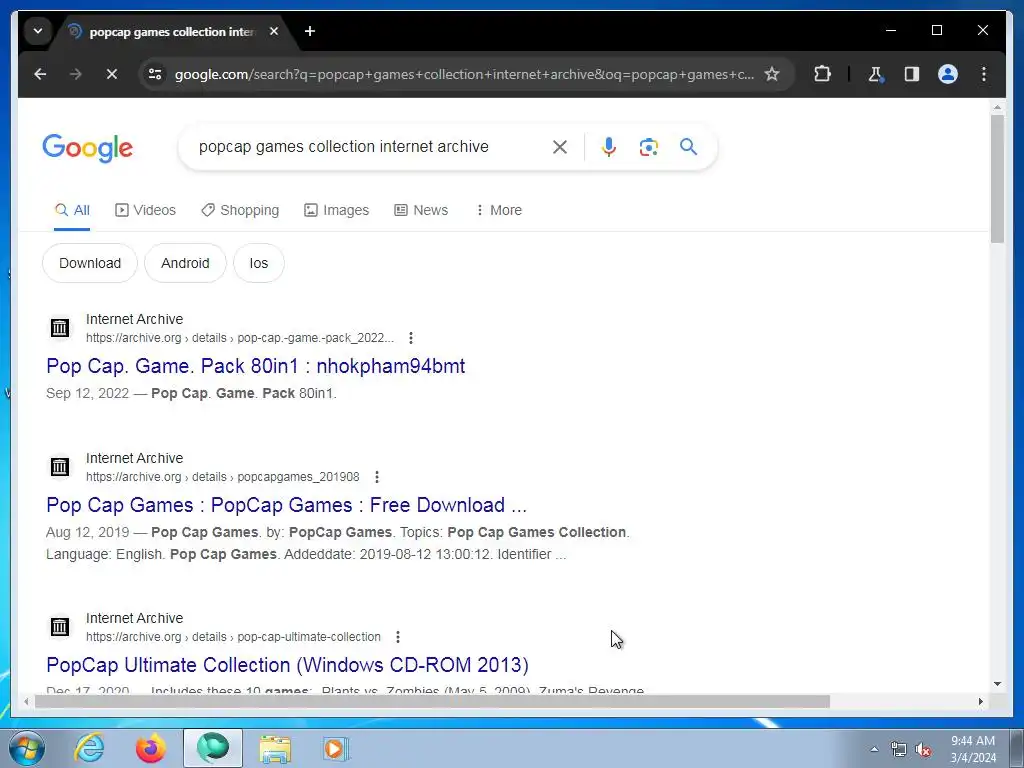The width and height of the screenshot is (1024, 768).
Task: Bookmark this page with the star
Action: pos(772,74)
